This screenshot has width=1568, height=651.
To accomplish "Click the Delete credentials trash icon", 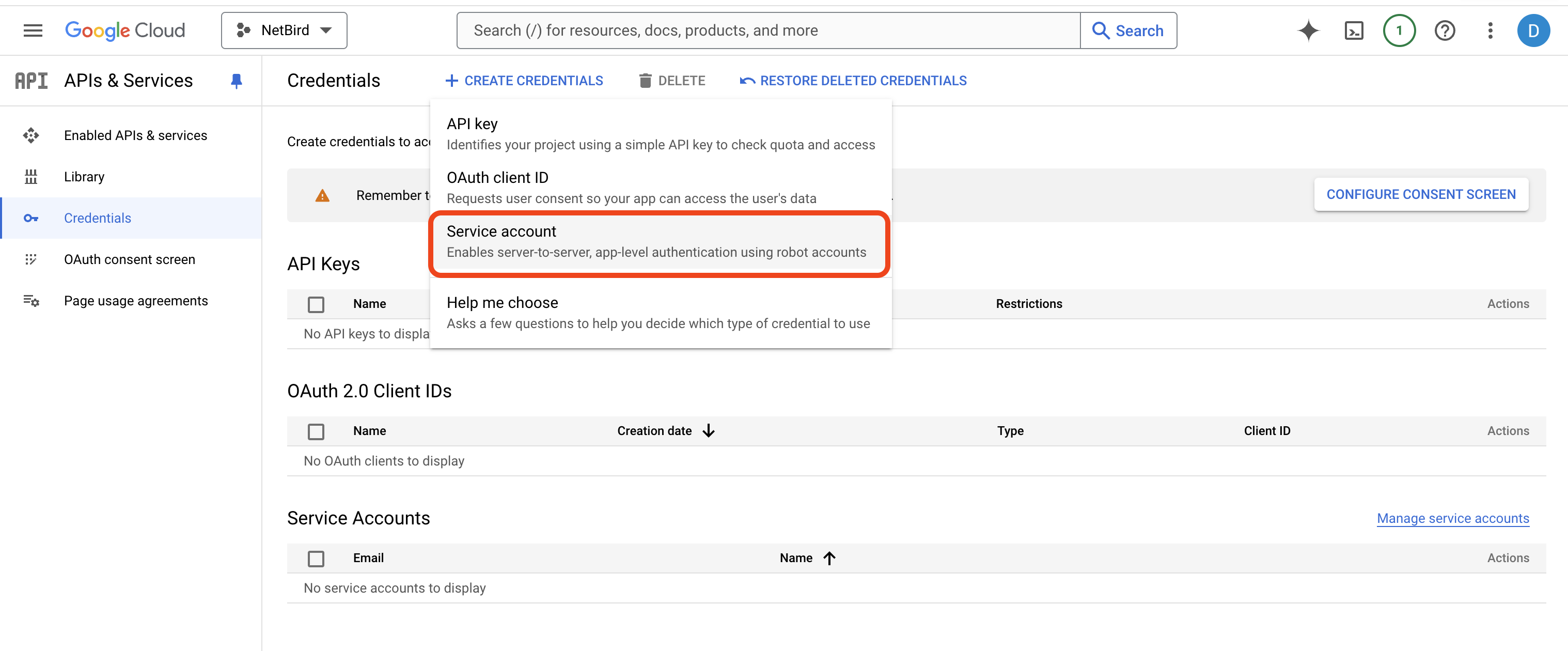I will point(645,80).
